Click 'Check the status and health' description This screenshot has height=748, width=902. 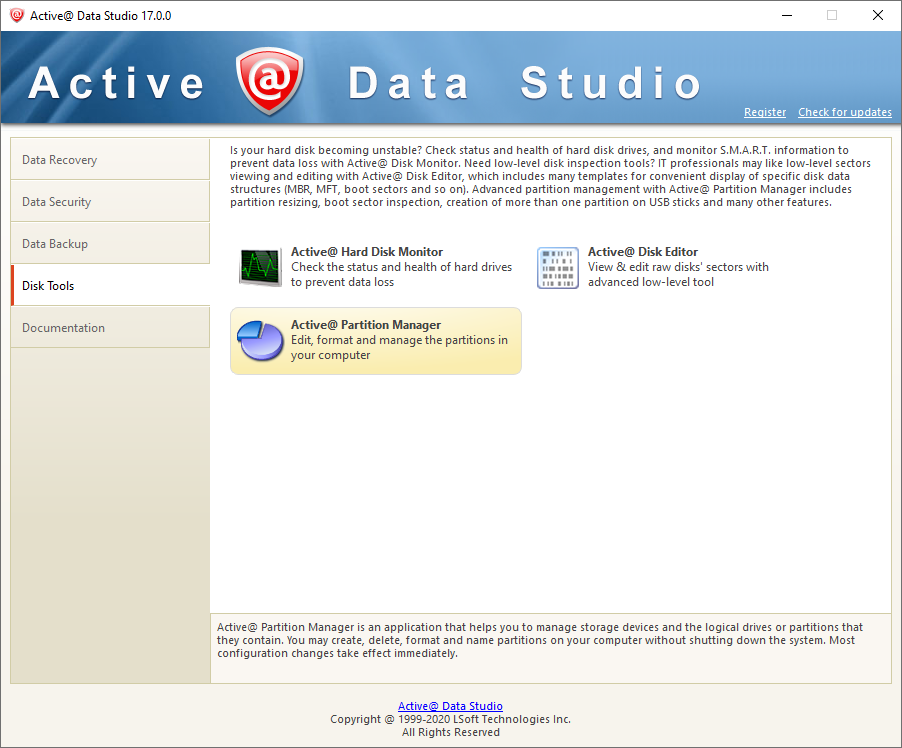click(x=401, y=274)
